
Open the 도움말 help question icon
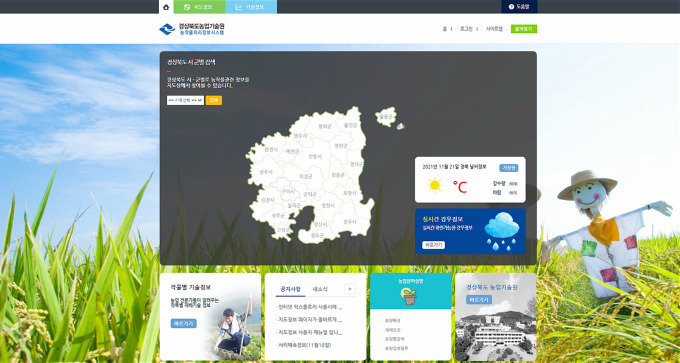tap(519, 7)
